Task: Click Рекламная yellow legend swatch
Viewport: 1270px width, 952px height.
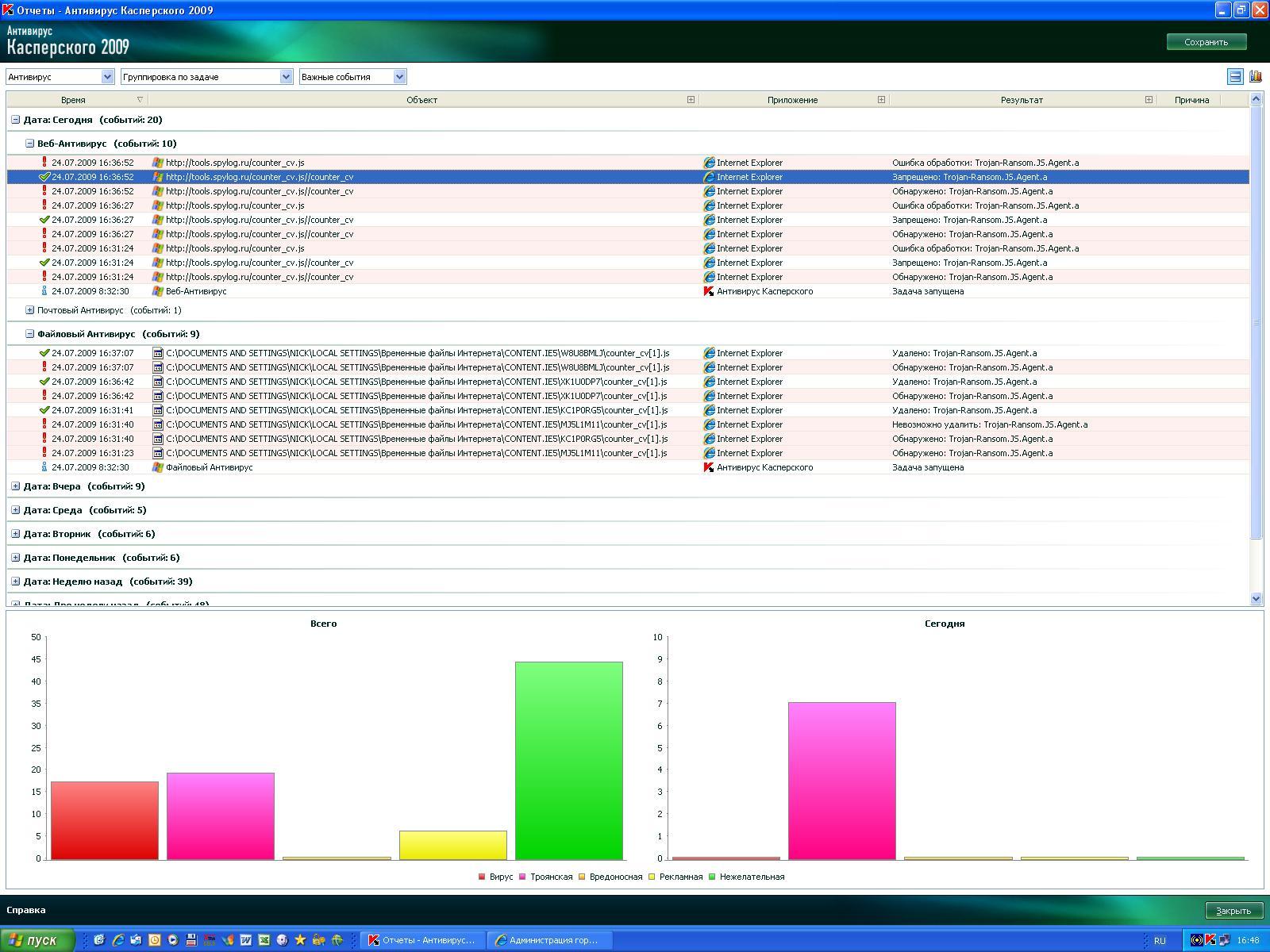Action: click(652, 877)
